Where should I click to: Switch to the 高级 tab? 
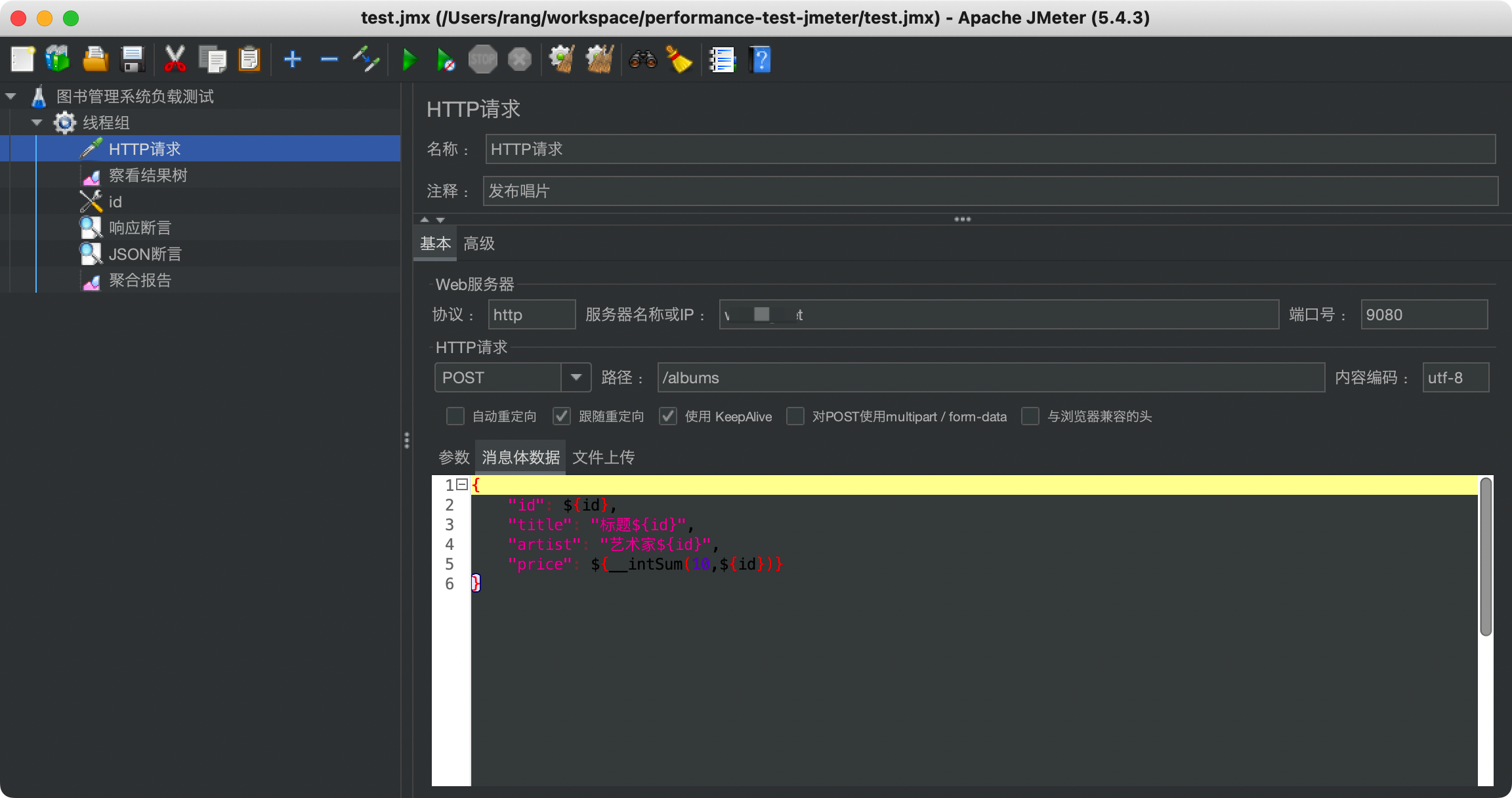coord(479,244)
